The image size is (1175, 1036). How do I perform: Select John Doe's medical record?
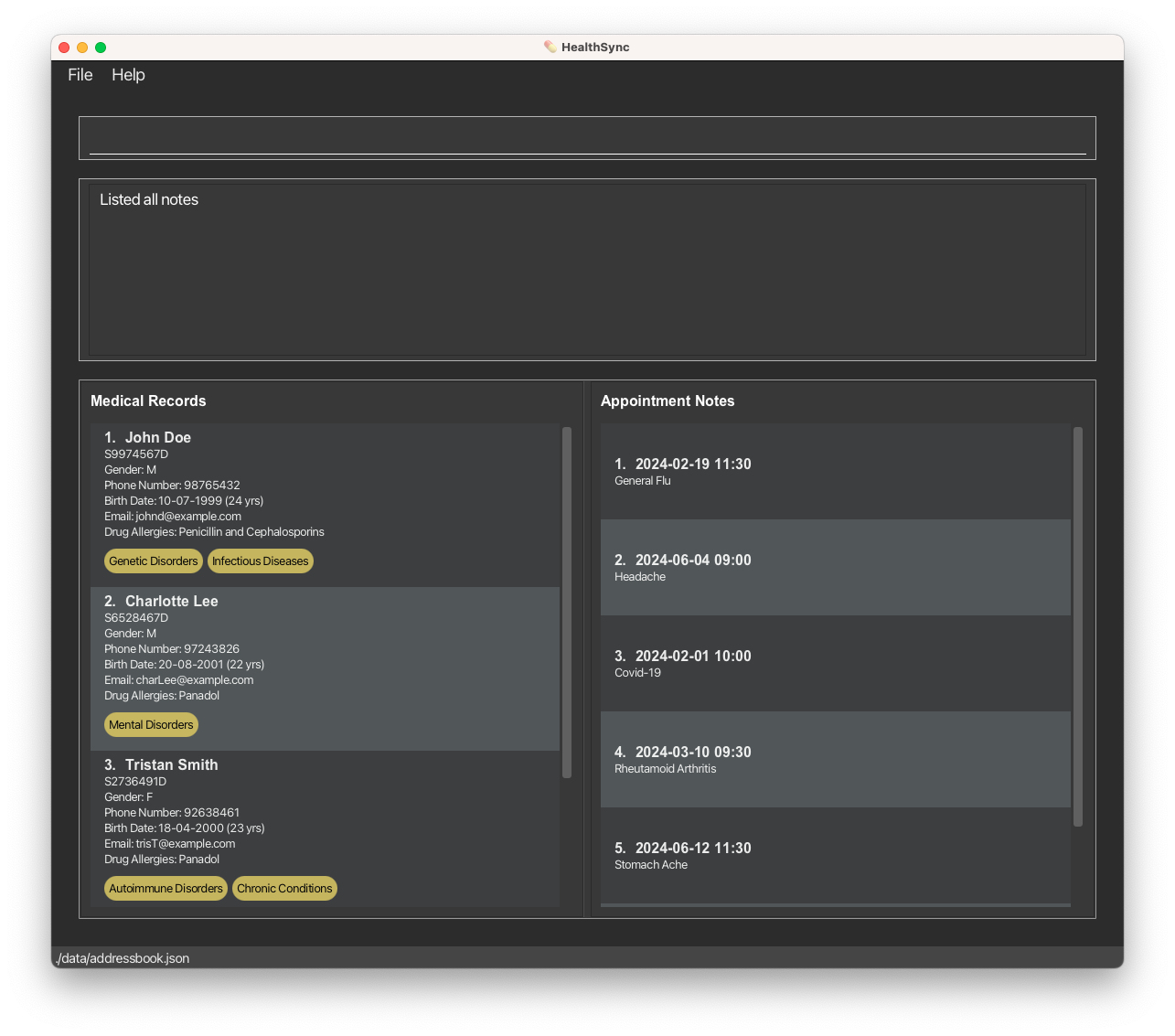tap(325, 505)
